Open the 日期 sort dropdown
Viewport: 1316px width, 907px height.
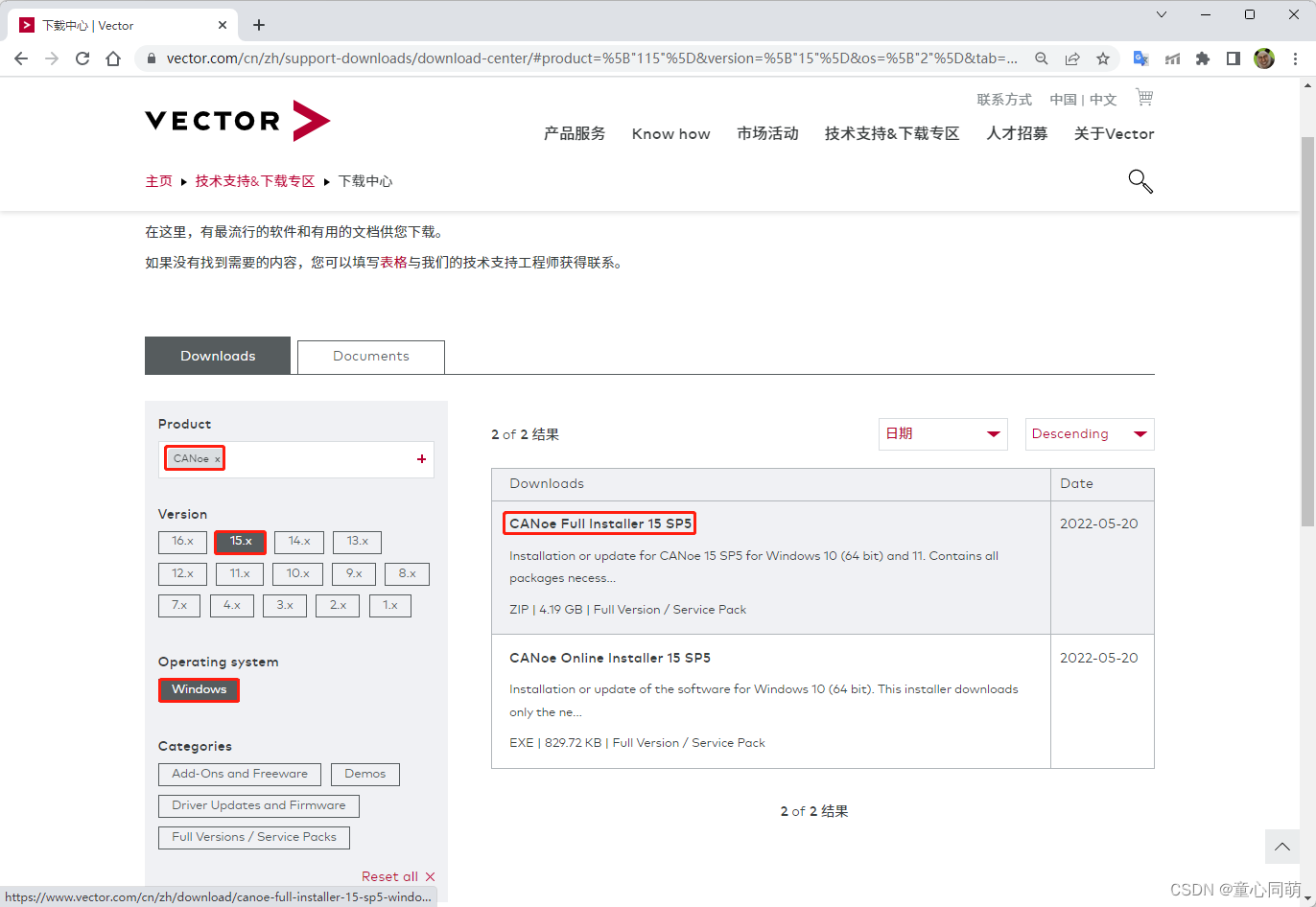click(x=942, y=433)
